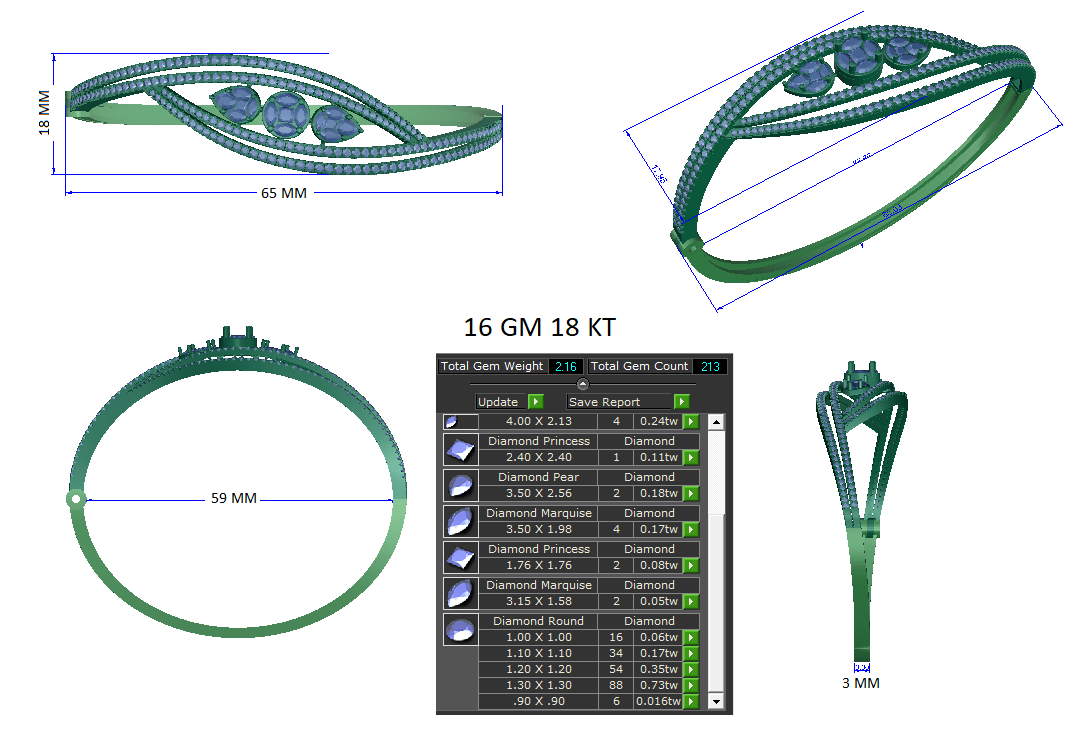Collapse the panel using the round handle
The height and width of the screenshot is (745, 1079).
coord(583,383)
